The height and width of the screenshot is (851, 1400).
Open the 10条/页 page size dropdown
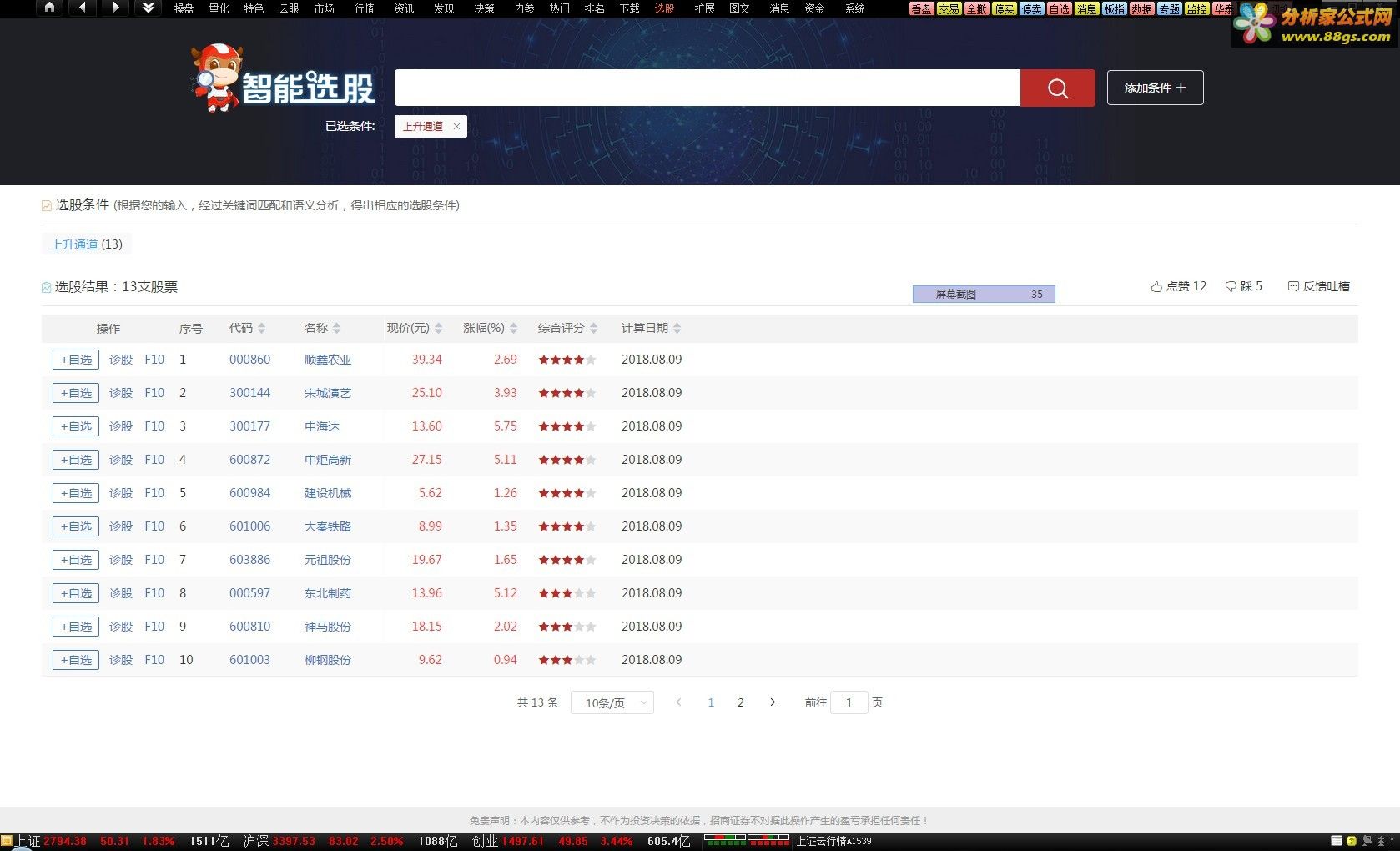pyautogui.click(x=612, y=702)
